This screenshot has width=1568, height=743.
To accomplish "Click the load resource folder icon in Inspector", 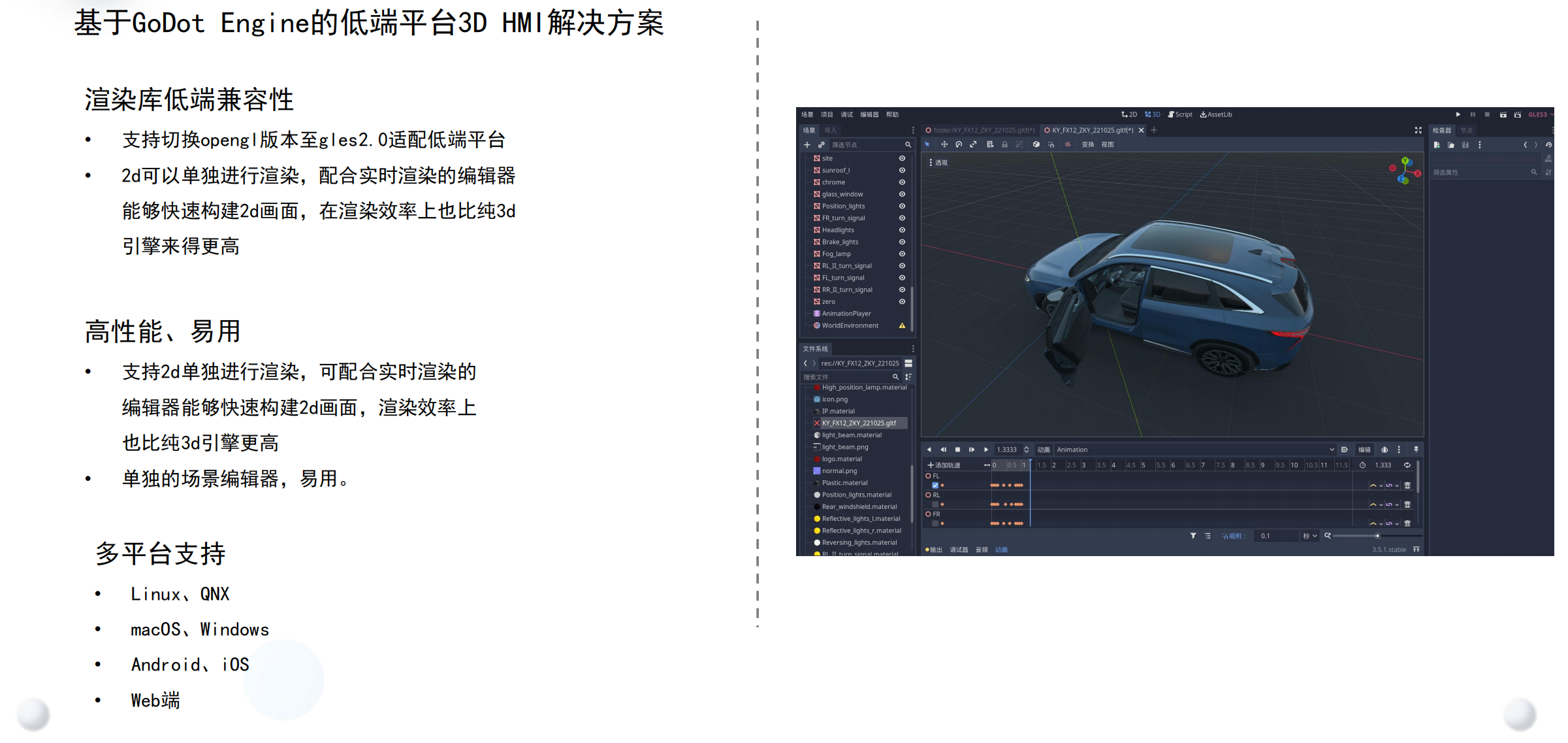I will tap(1451, 145).
